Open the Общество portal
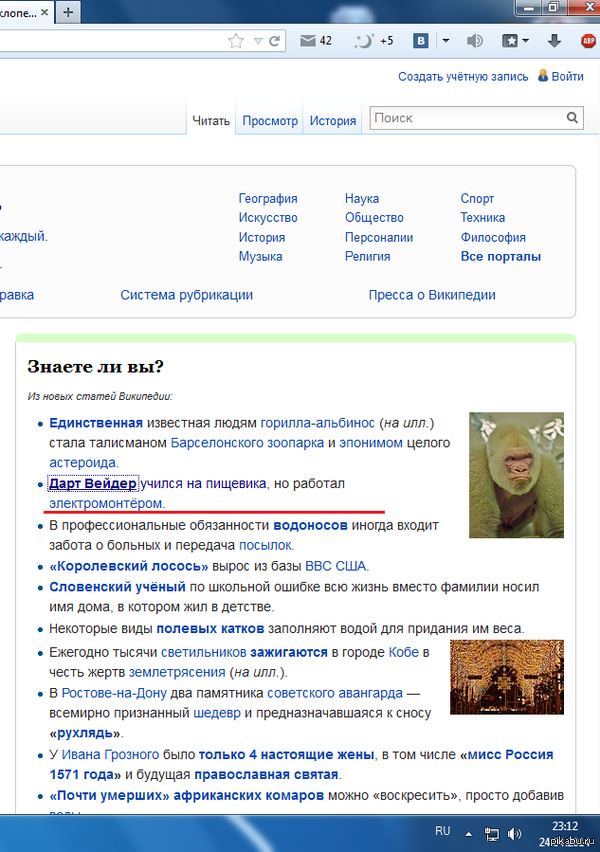Image resolution: width=600 pixels, height=852 pixels. pyautogui.click(x=374, y=217)
